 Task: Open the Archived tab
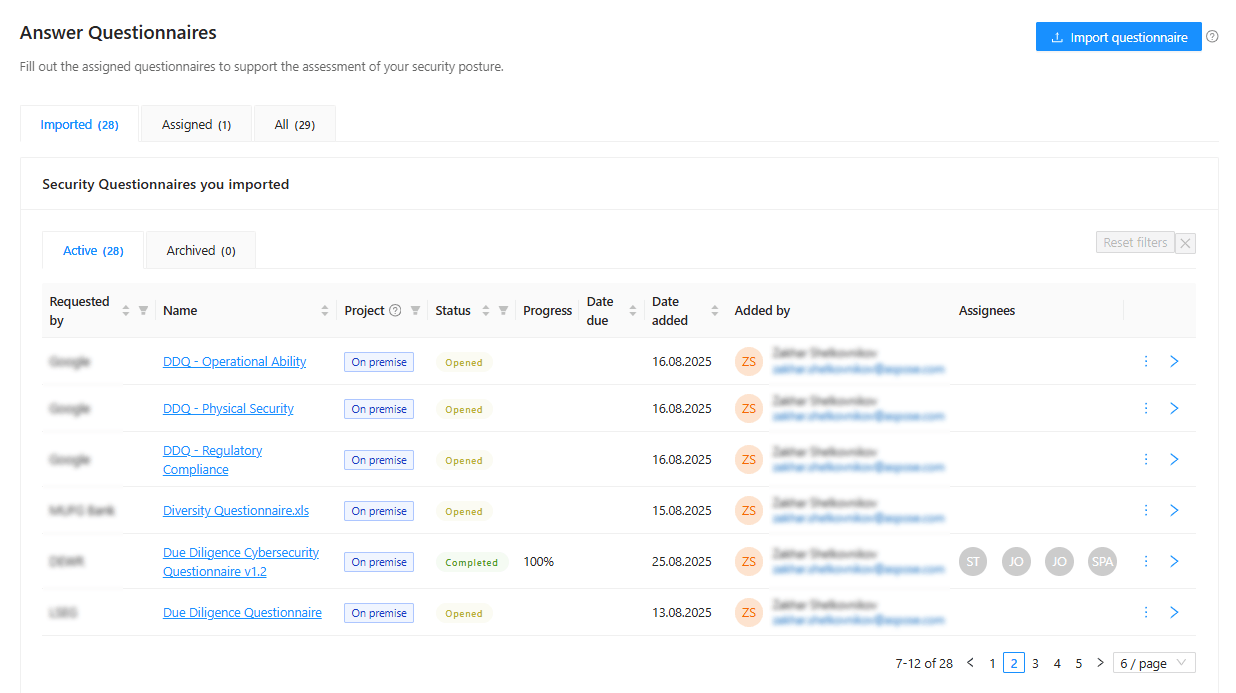(201, 251)
